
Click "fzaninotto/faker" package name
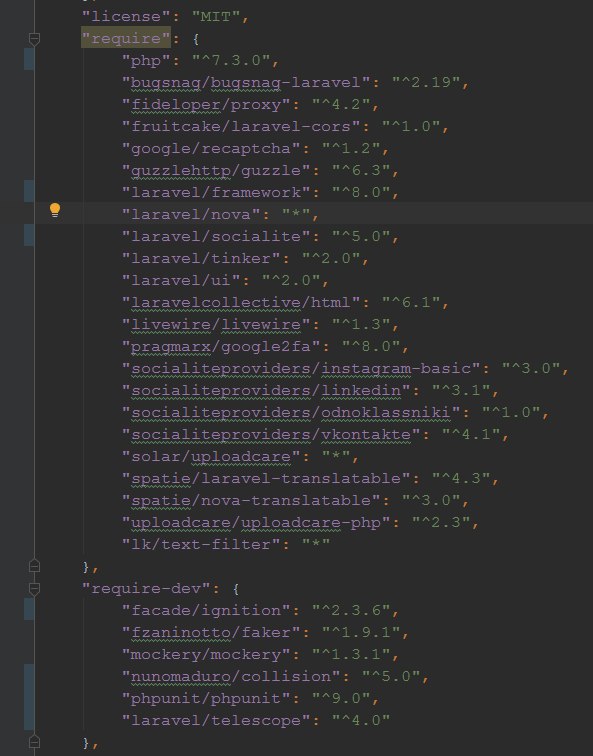tap(211, 632)
